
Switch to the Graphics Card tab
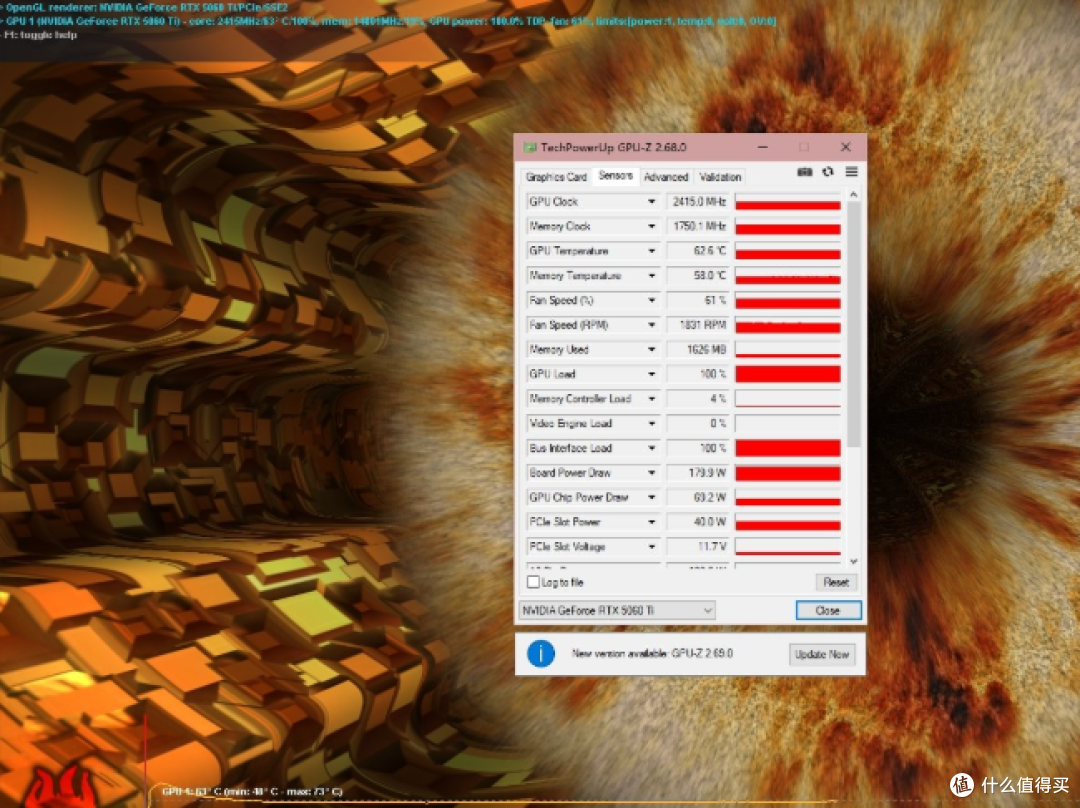pos(556,177)
